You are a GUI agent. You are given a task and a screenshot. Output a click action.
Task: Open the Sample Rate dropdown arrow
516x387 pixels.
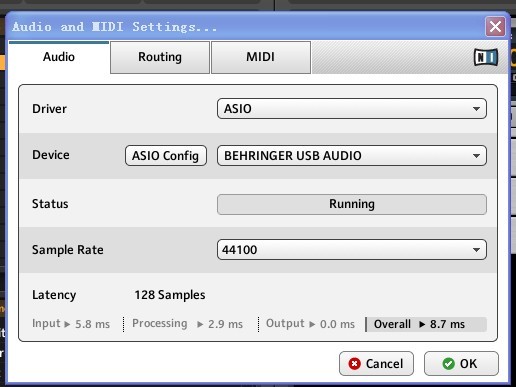(476, 250)
